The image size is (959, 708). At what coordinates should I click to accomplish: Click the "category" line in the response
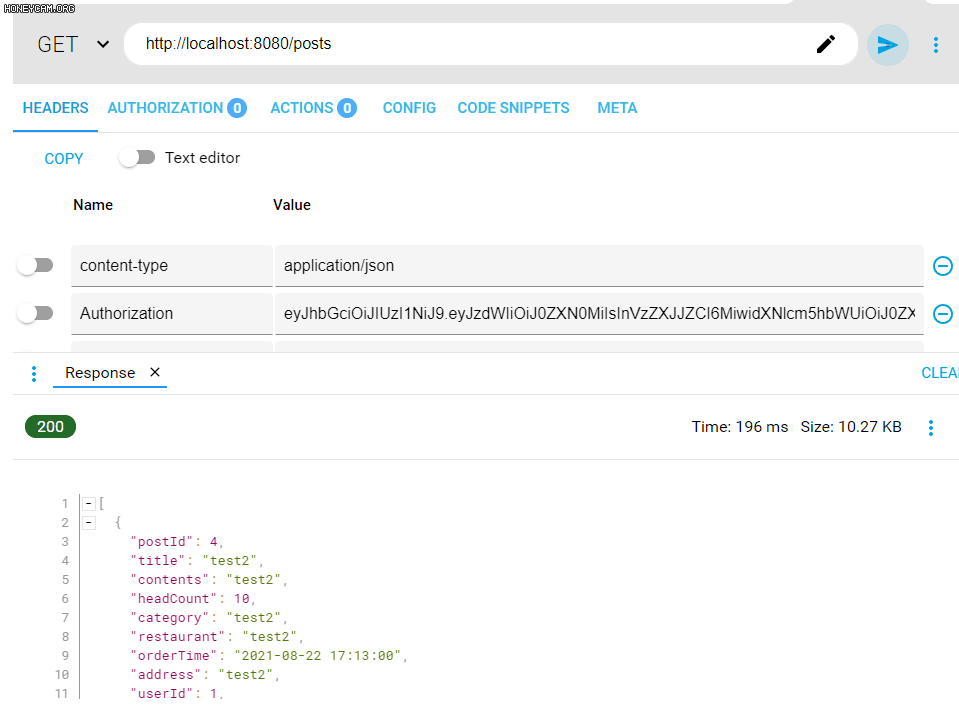point(209,618)
